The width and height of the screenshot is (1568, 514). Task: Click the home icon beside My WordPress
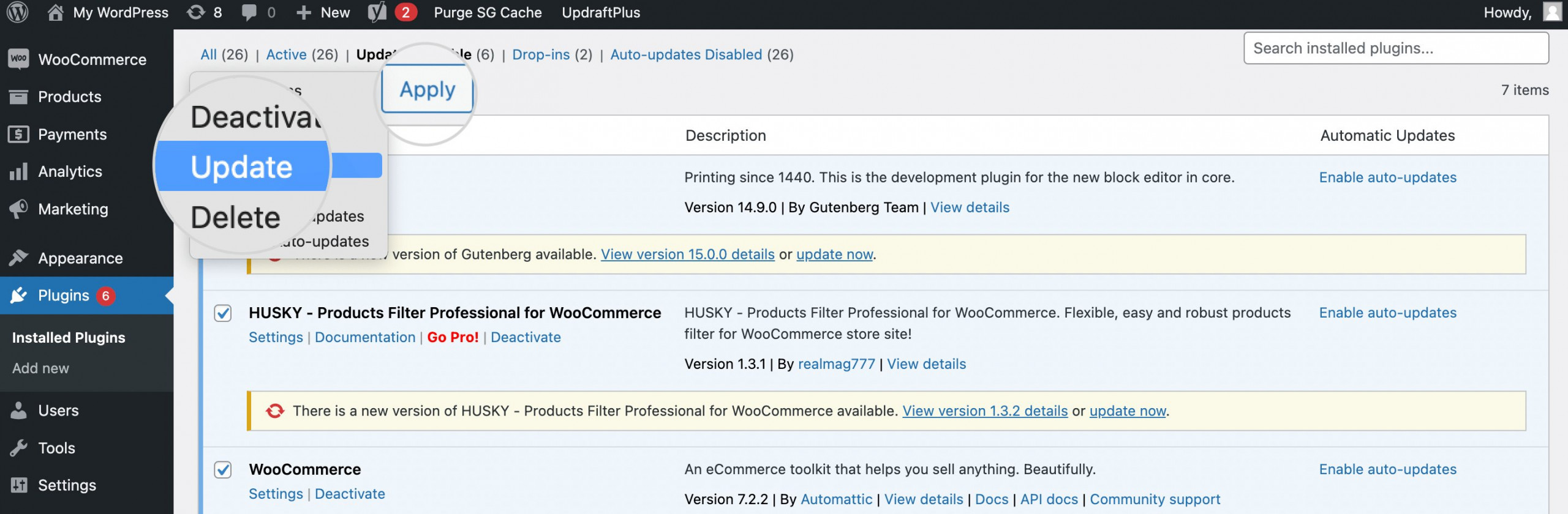point(55,12)
